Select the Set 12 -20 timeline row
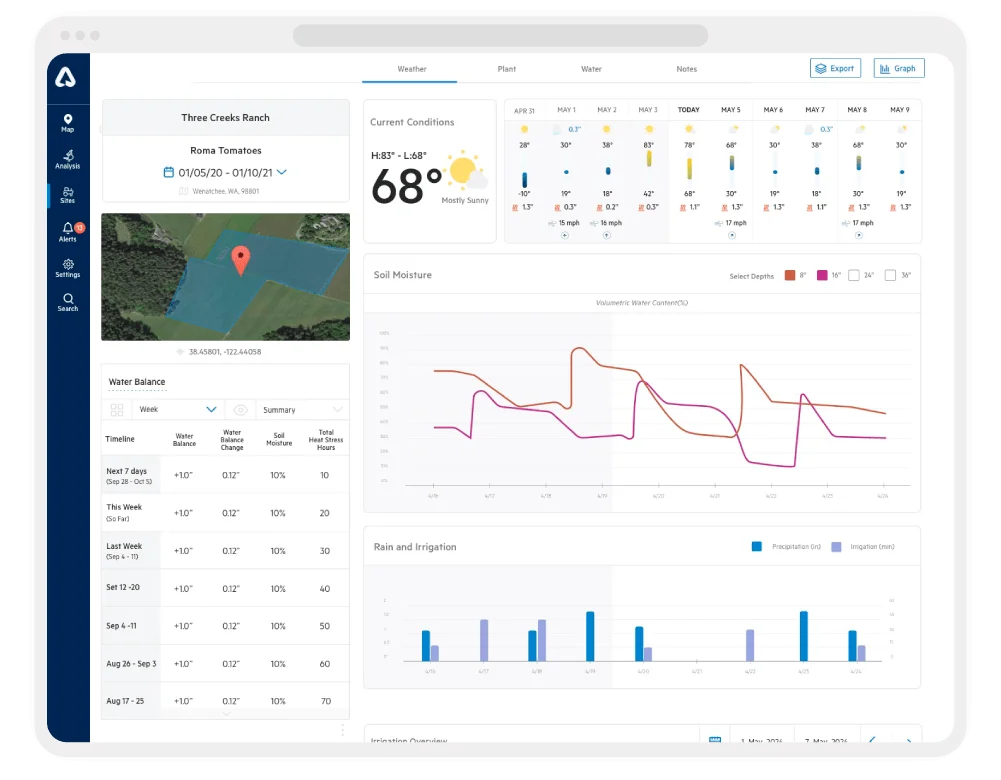The height and width of the screenshot is (780, 1001). 225,588
